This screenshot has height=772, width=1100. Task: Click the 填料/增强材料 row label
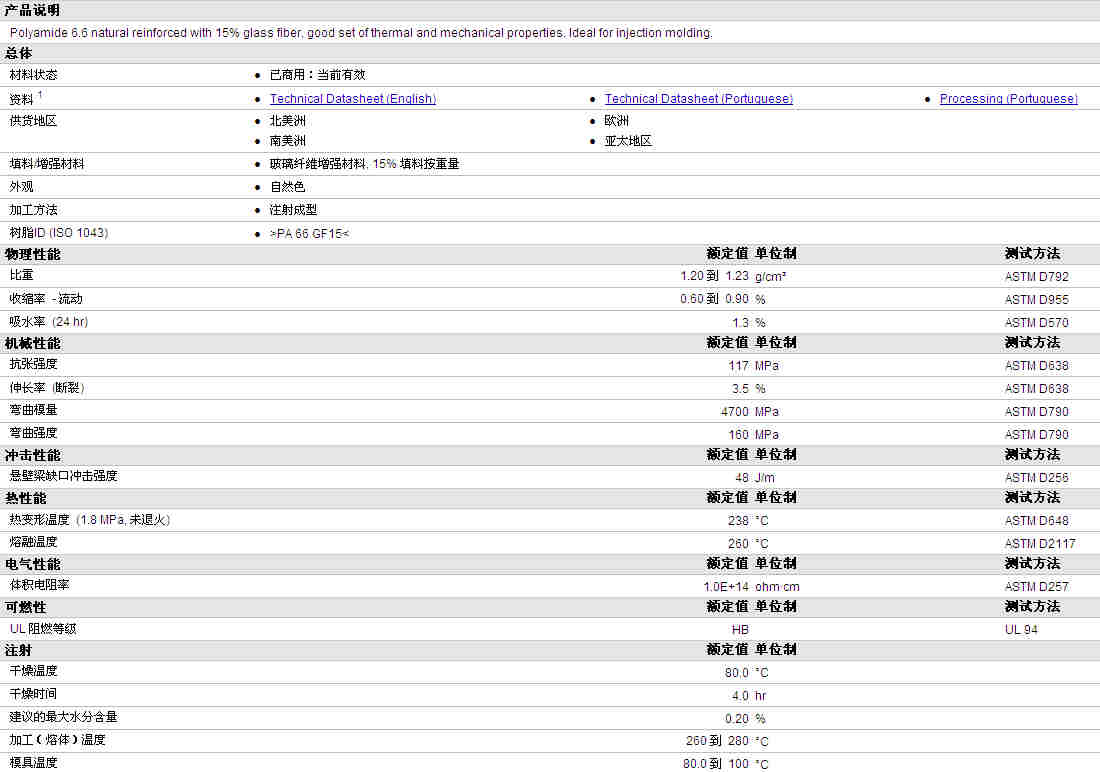47,164
